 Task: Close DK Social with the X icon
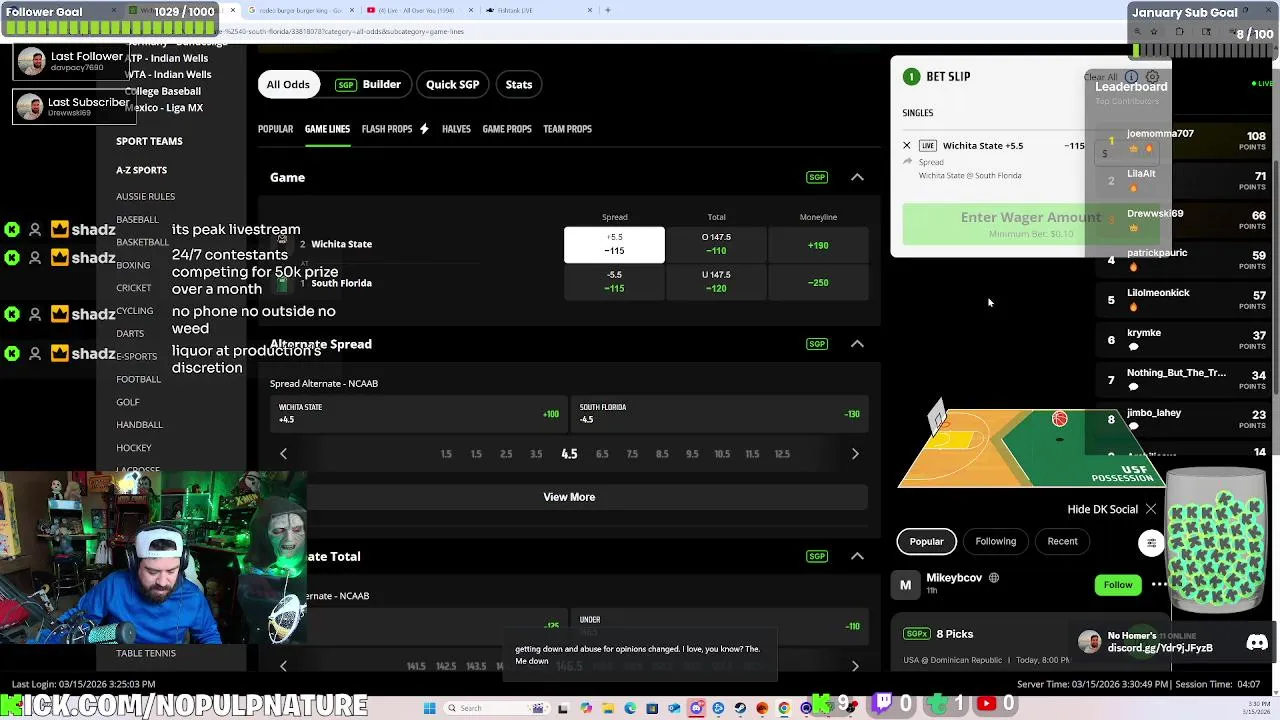[x=1151, y=509]
